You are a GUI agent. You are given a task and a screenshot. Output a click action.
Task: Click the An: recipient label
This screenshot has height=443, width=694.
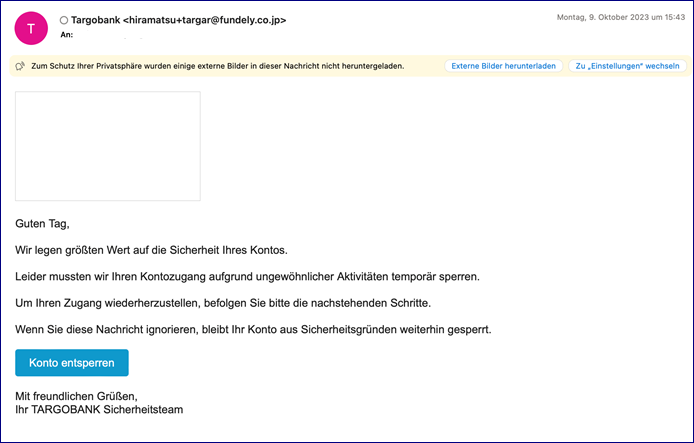[x=67, y=35]
